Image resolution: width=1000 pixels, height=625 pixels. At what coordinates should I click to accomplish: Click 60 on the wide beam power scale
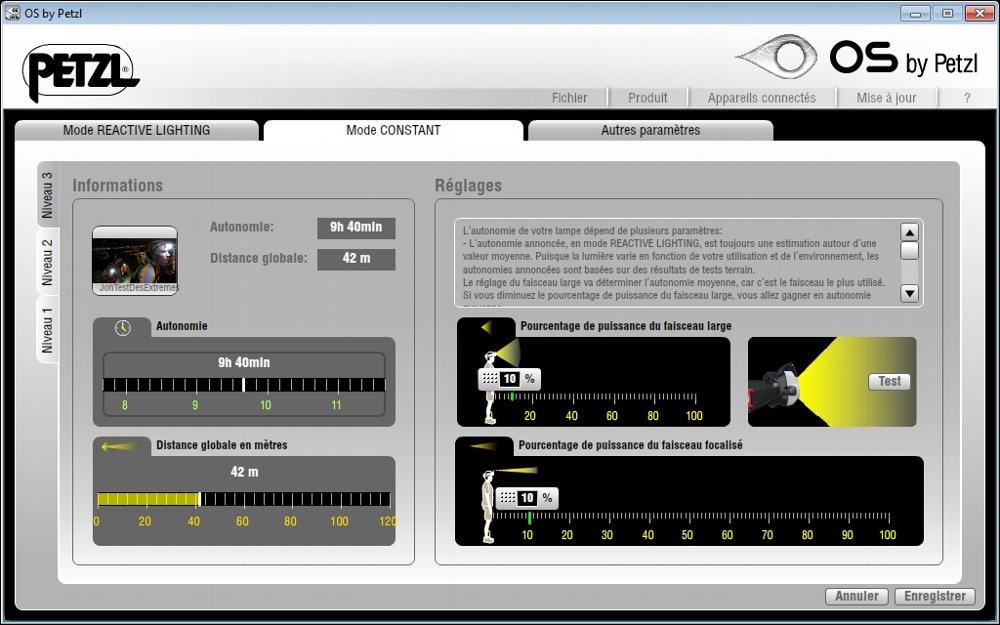point(612,416)
